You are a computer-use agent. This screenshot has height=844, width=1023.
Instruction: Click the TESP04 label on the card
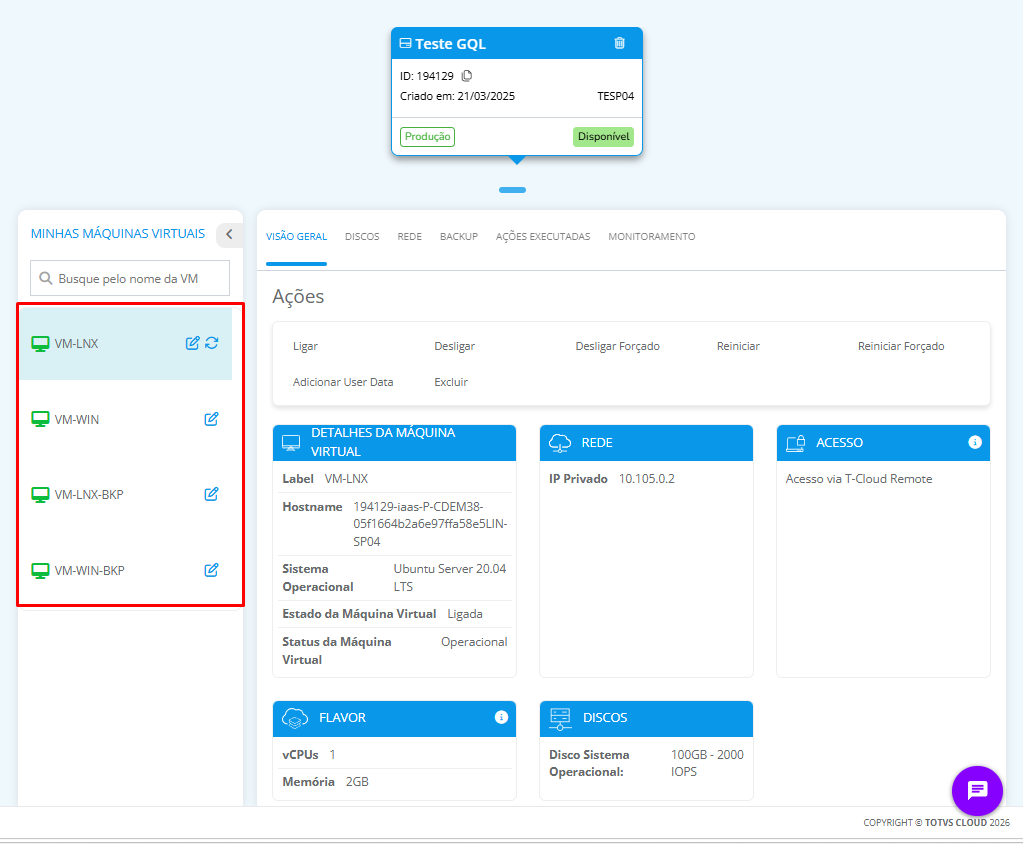click(615, 96)
